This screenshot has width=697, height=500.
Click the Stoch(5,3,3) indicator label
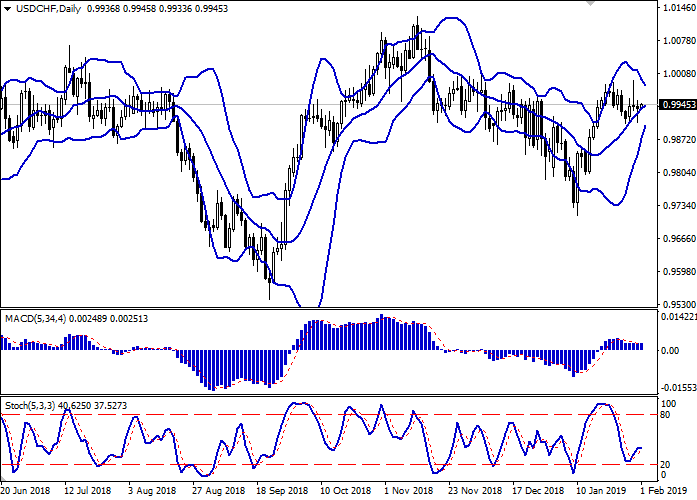pos(30,406)
